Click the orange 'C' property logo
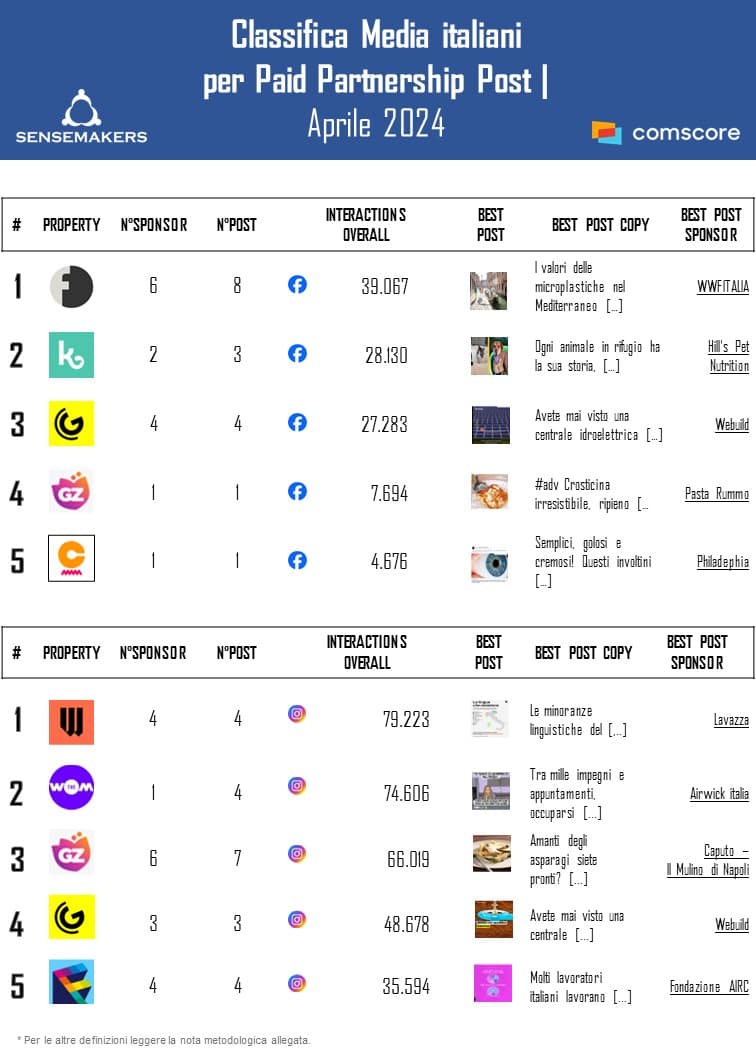Image resolution: width=756 pixels, height=1058 pixels. (x=71, y=559)
